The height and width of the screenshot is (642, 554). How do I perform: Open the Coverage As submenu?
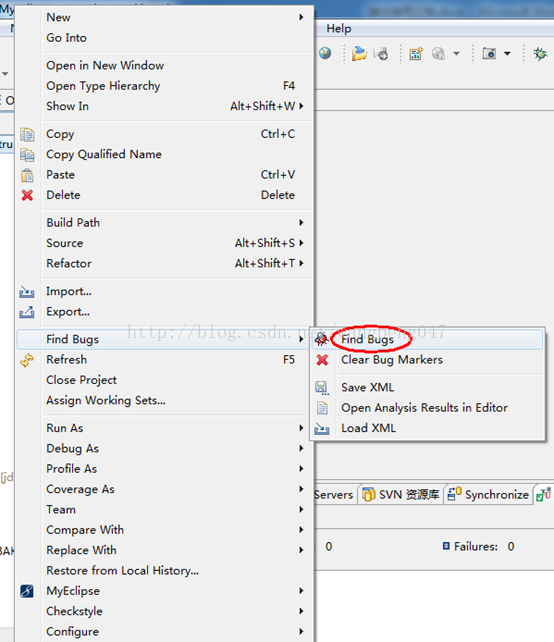165,489
